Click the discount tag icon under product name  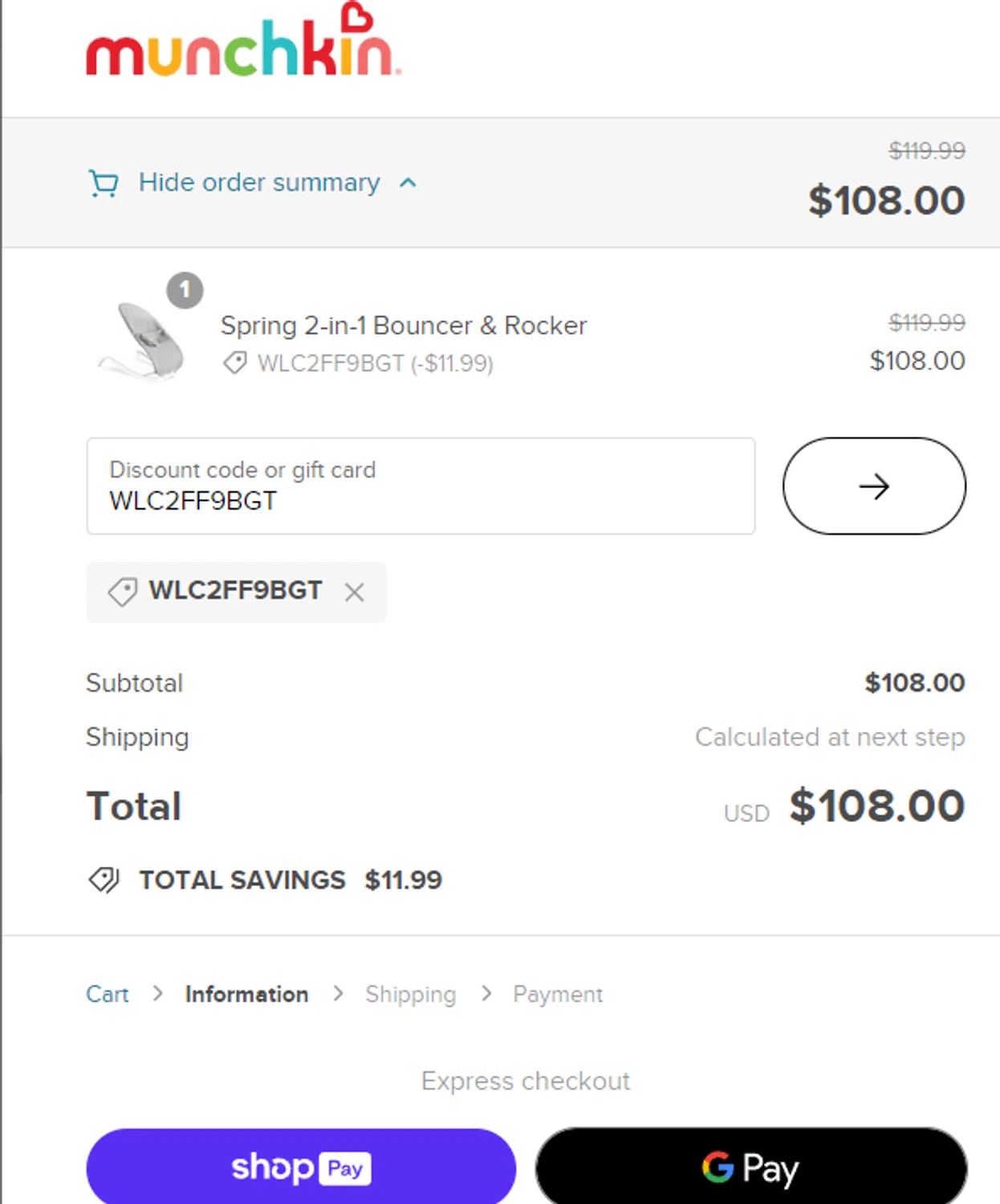[x=235, y=364]
